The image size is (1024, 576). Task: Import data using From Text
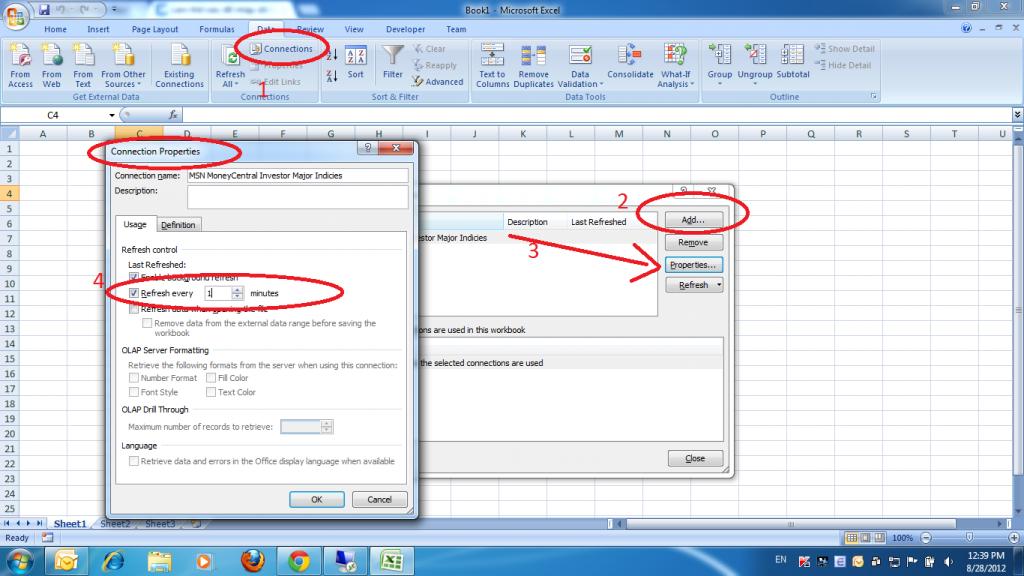83,66
